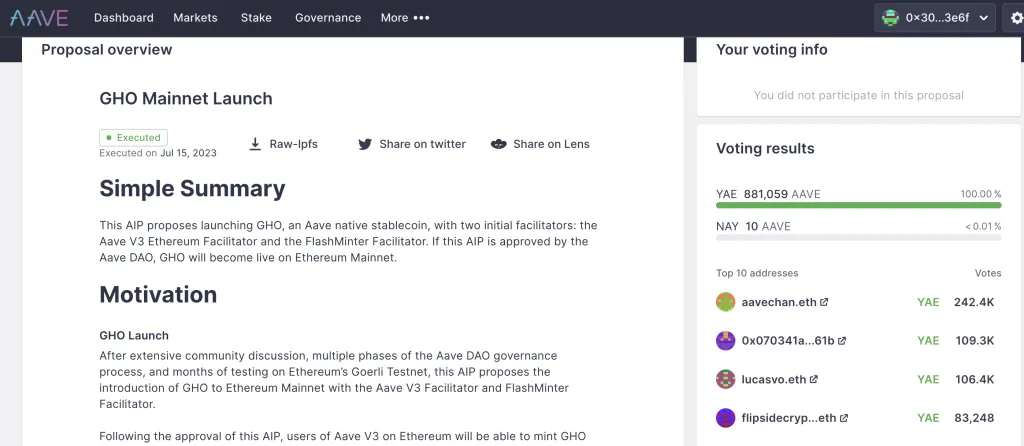Click the AAVE logo

[x=39, y=18]
